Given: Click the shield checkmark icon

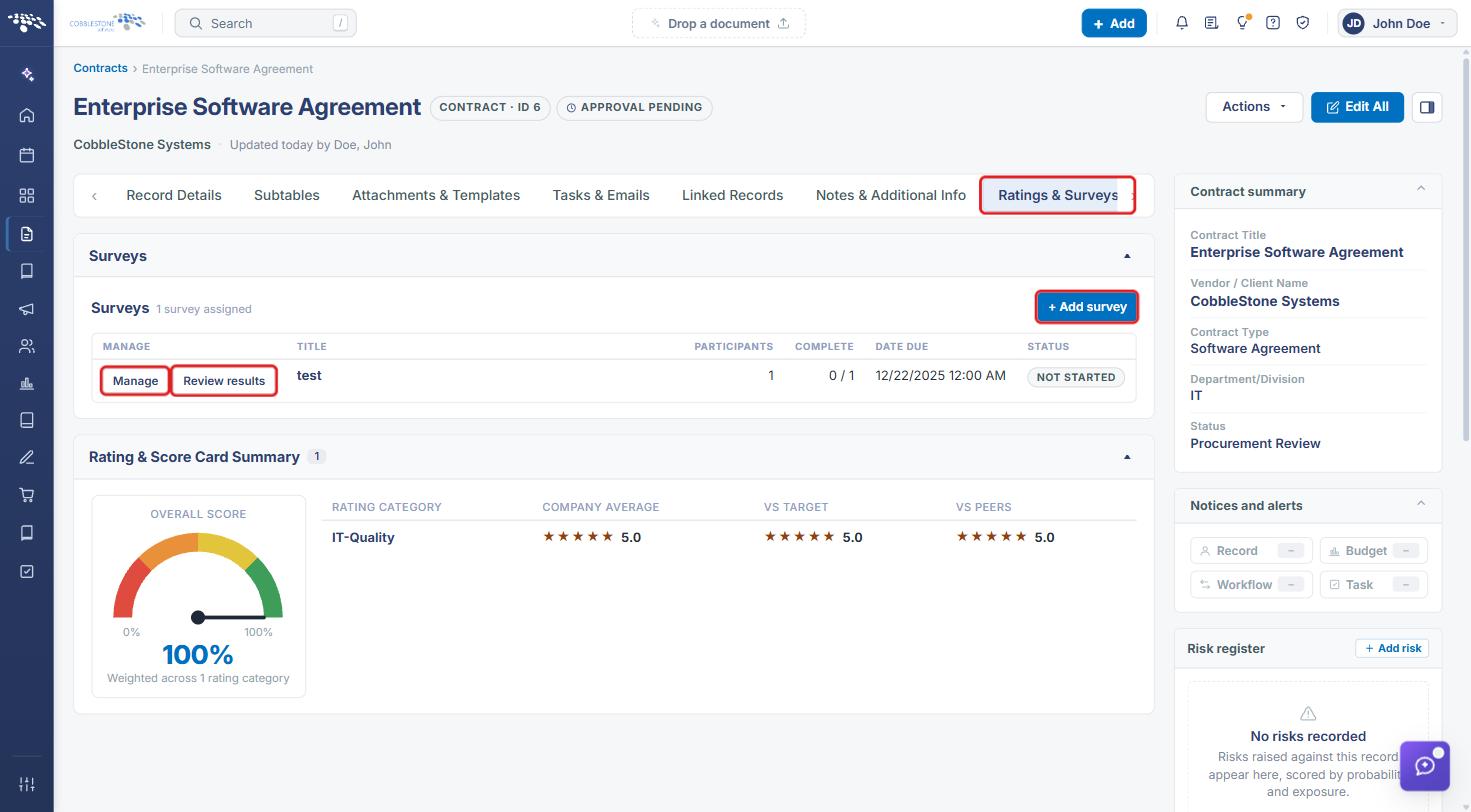Looking at the screenshot, I should [1303, 23].
